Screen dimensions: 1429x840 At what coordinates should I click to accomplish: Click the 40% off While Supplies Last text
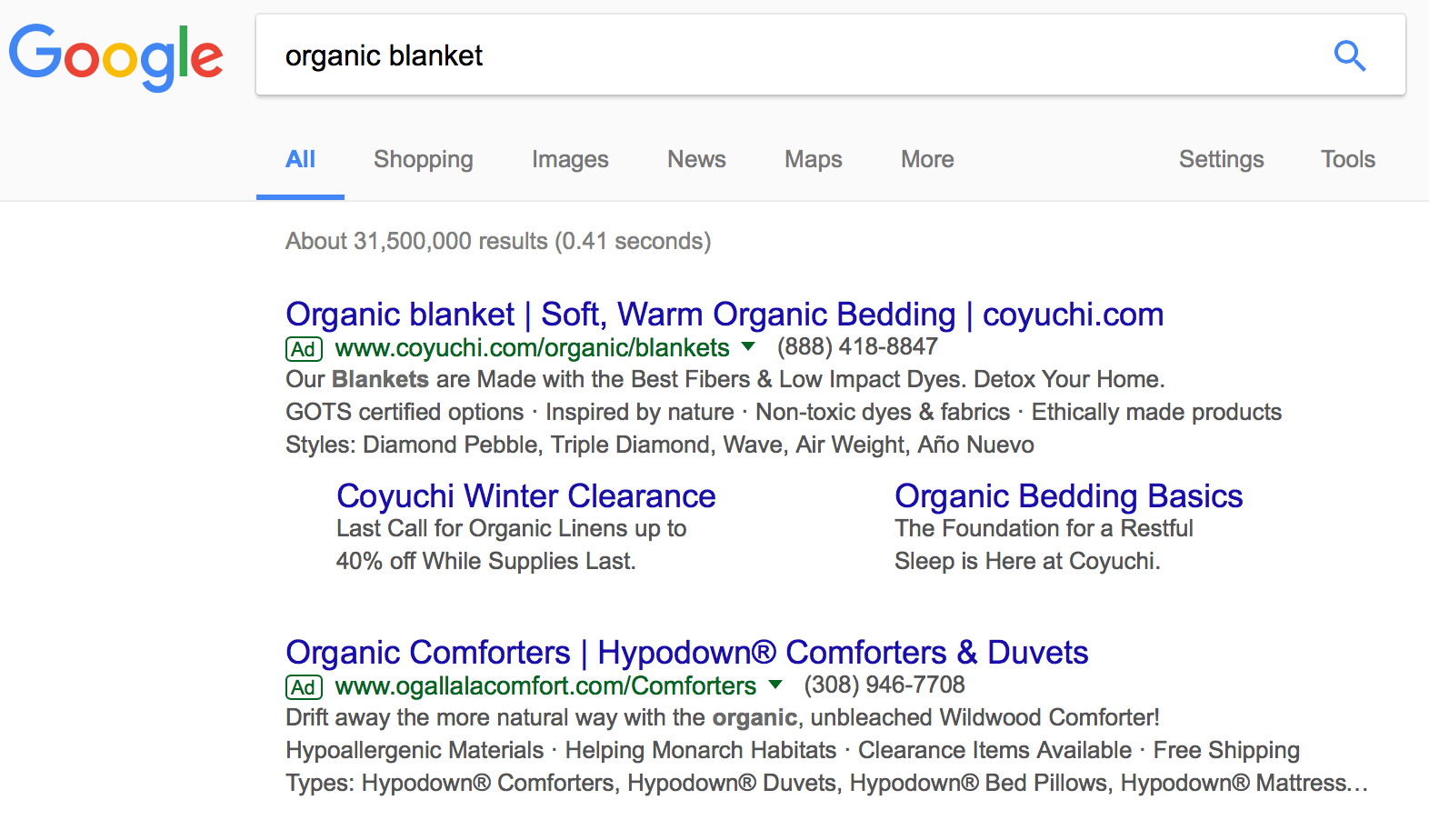click(485, 561)
